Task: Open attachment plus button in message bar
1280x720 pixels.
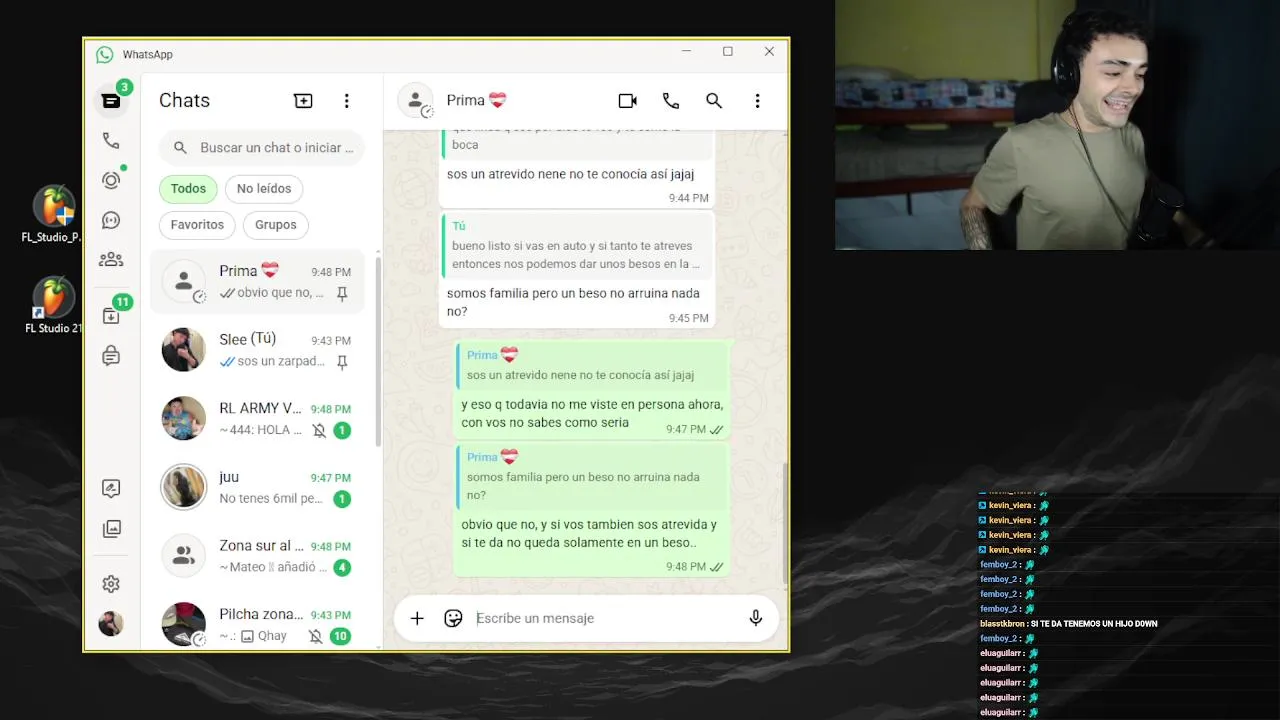Action: coord(417,618)
